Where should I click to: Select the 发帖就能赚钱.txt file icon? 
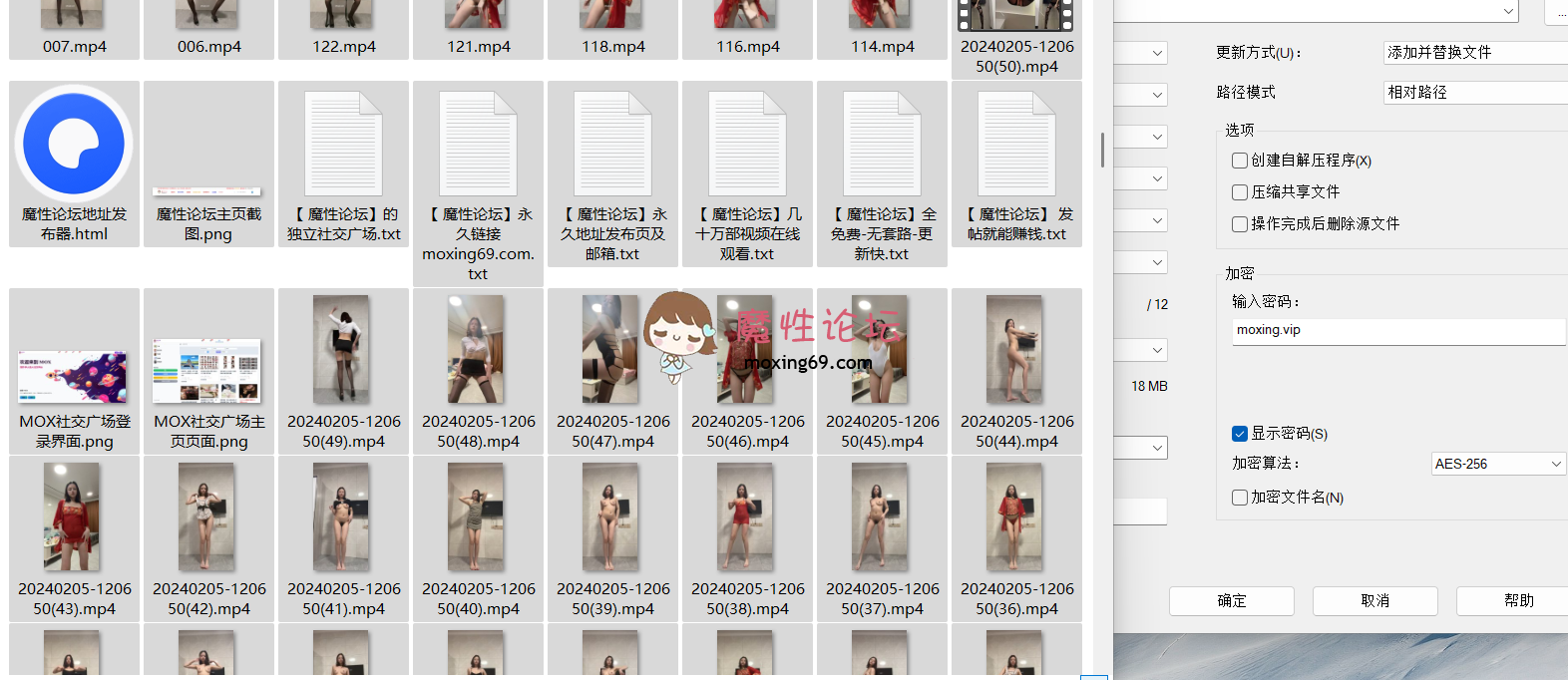coord(1016,144)
